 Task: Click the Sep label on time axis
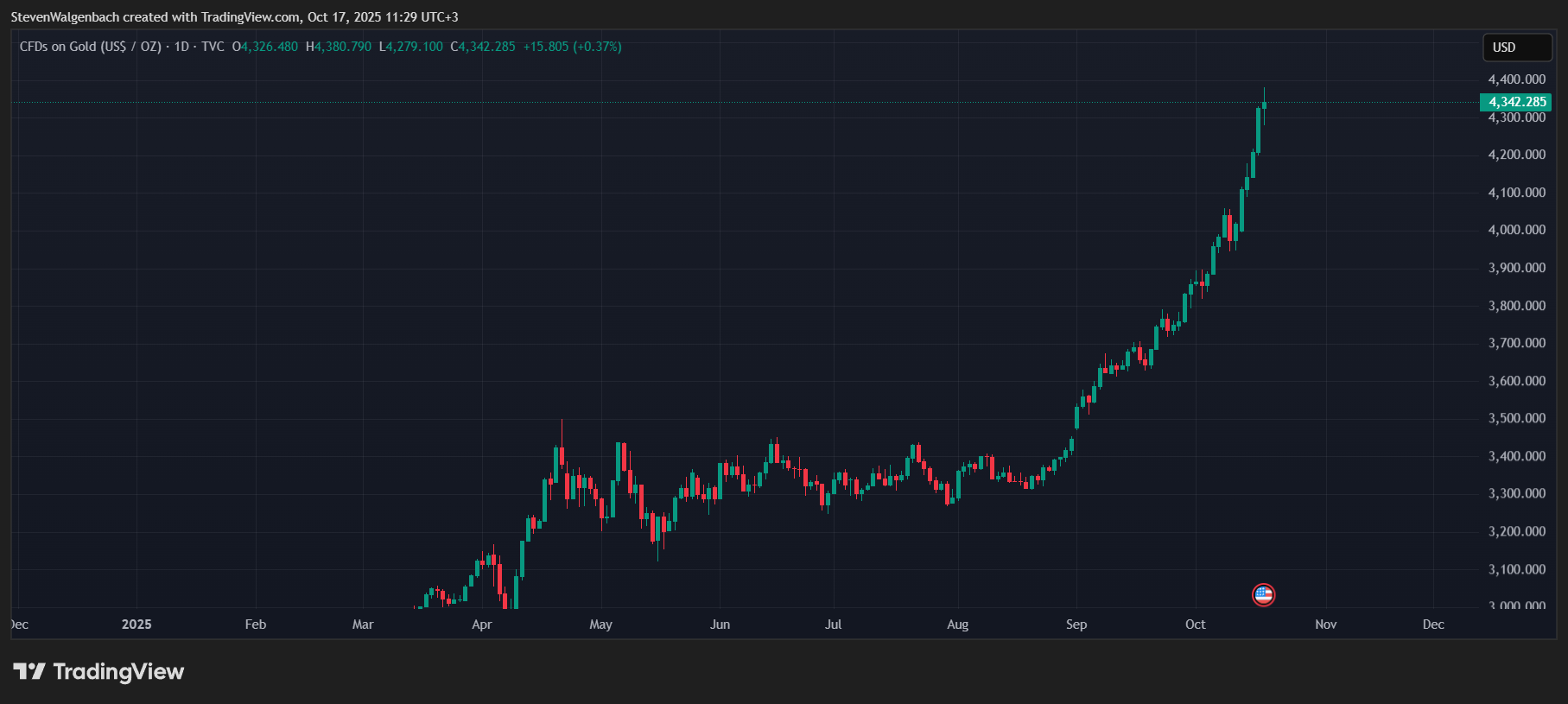point(1076,625)
